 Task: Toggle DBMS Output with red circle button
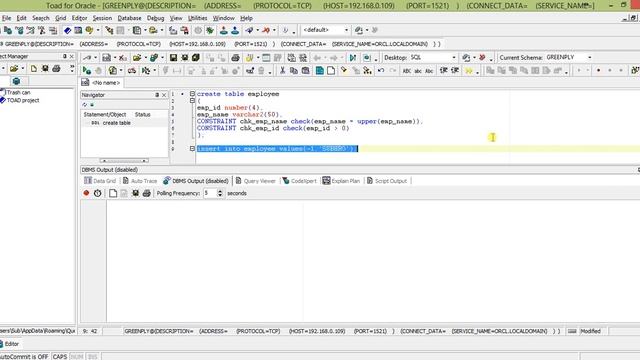[x=86, y=193]
